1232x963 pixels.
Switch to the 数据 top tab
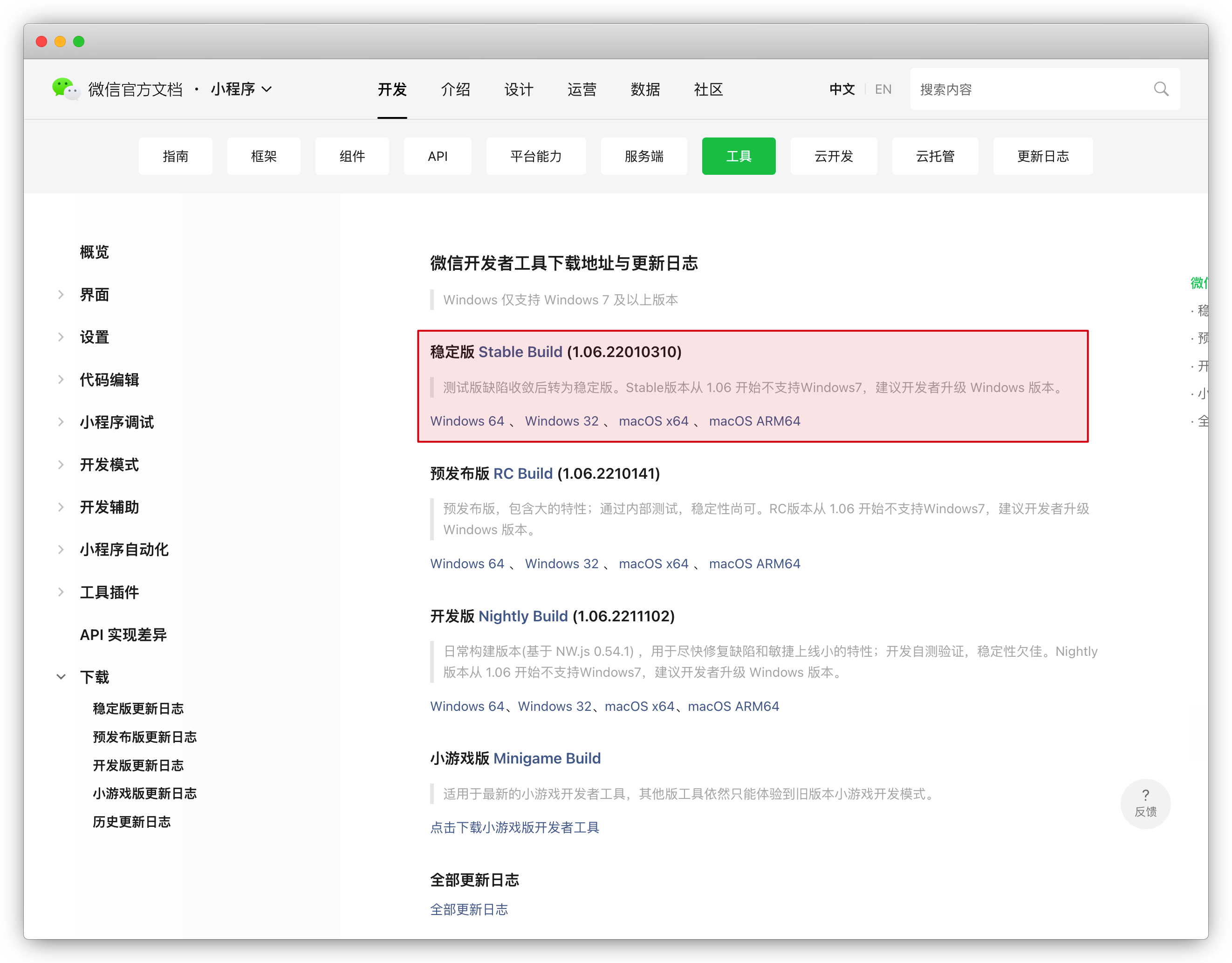(645, 89)
